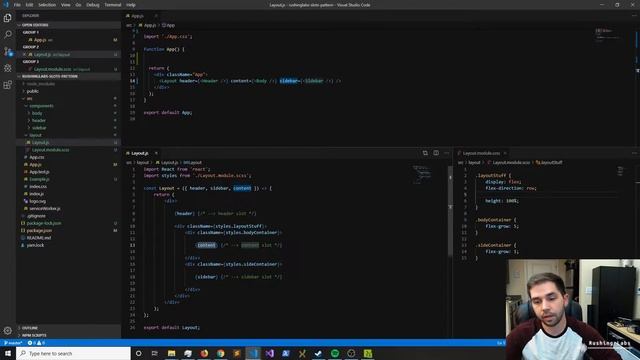
Task: Collapse the Open Editors section
Action: (69, 25)
